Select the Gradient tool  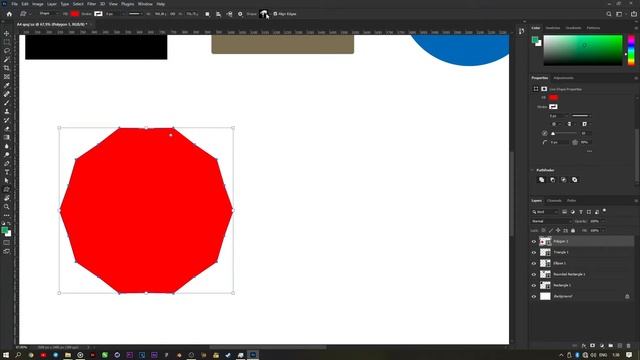click(7, 138)
